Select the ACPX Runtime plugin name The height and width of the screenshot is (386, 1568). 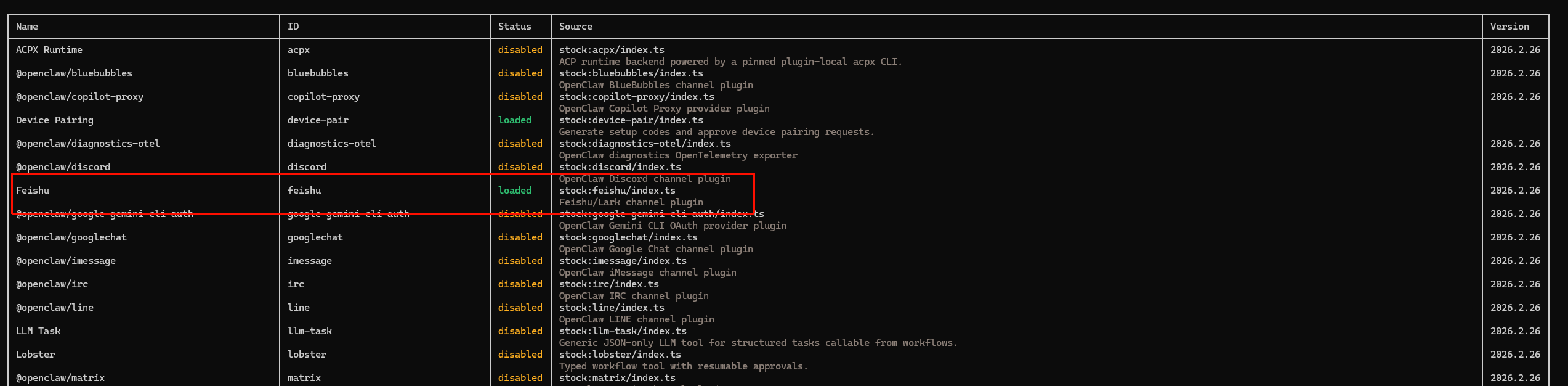(49, 50)
